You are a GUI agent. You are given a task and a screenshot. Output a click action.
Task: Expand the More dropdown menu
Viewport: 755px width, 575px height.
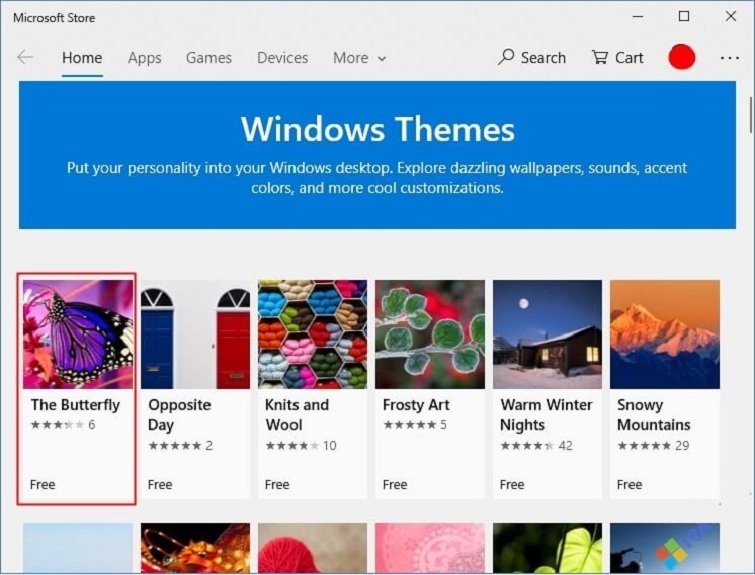359,58
